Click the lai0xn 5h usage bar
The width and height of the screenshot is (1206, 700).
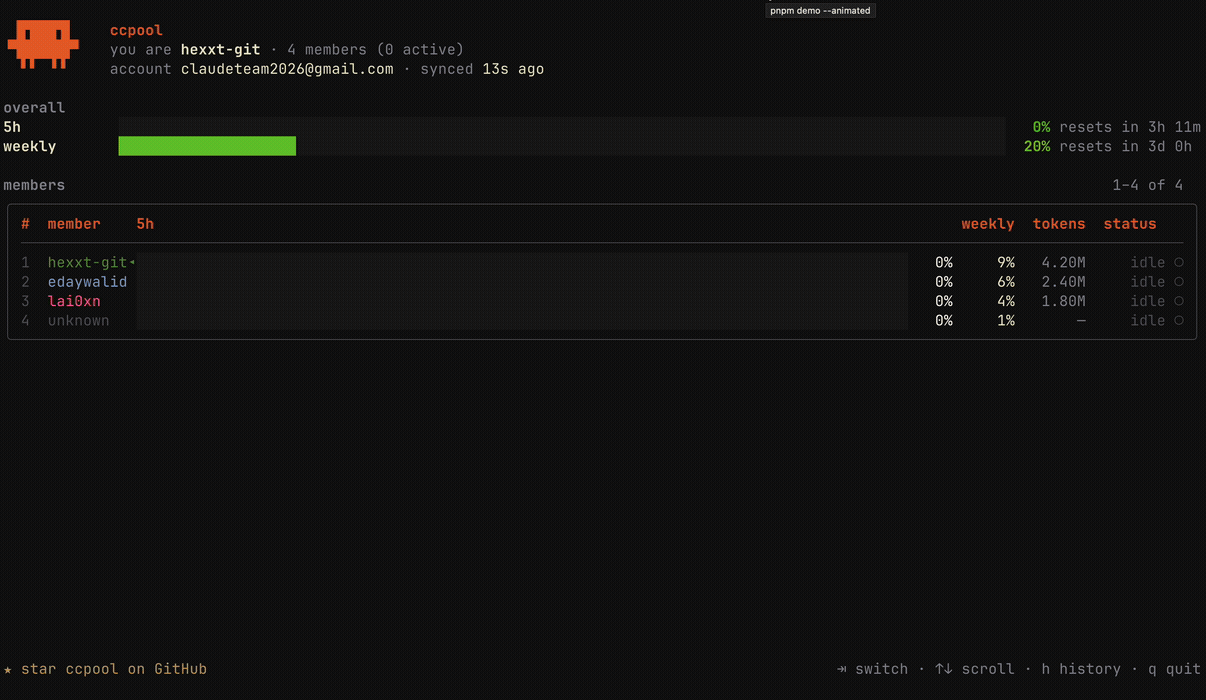522,301
